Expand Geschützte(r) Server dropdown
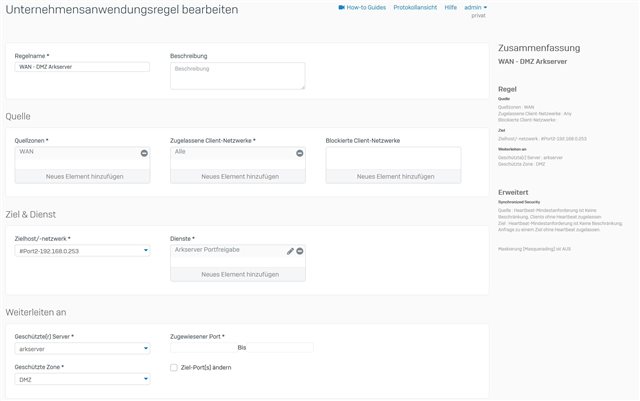Viewport: 640px width, 401px height. pyautogui.click(x=82, y=349)
